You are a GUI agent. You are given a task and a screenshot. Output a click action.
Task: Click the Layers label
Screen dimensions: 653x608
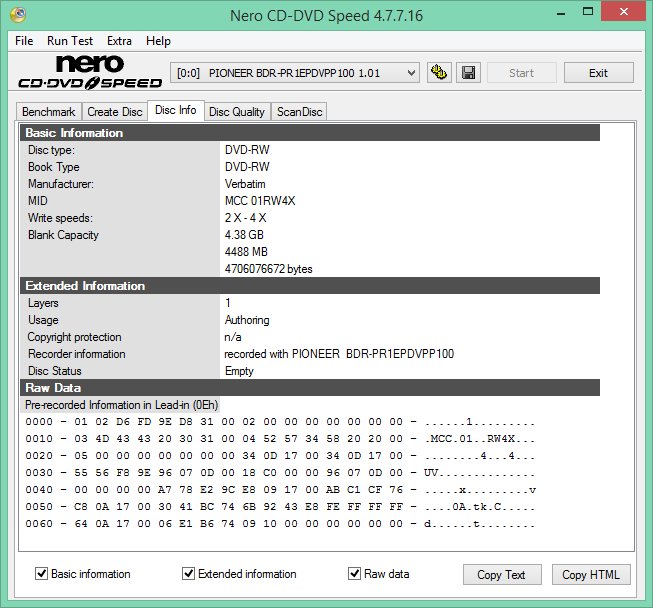click(43, 303)
